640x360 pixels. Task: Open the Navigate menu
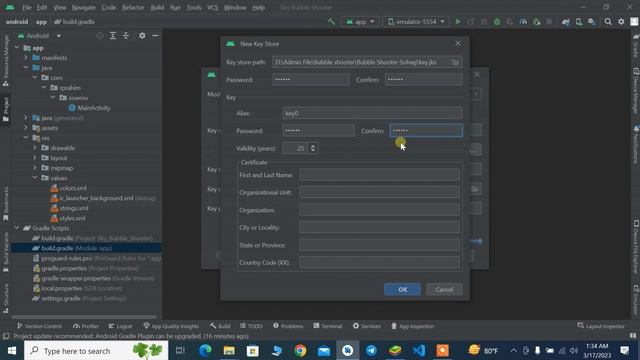coord(83,7)
